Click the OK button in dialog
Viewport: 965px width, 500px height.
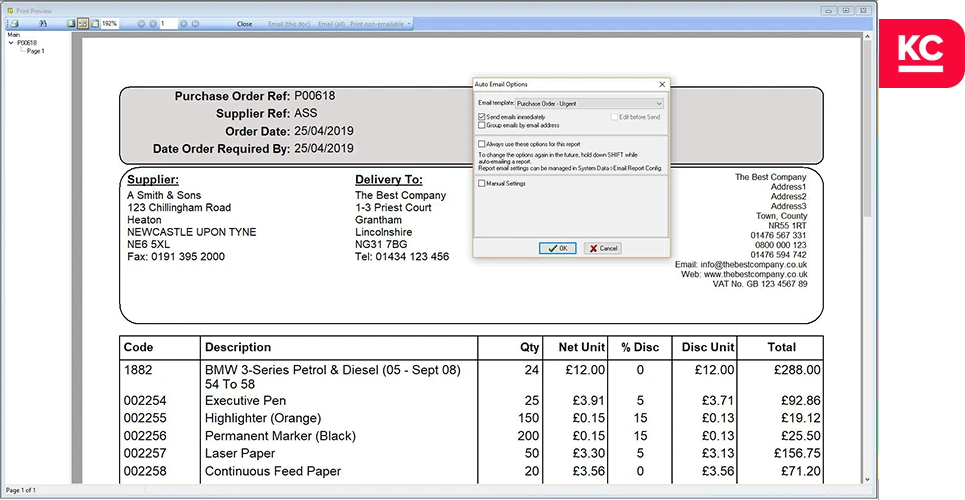(558, 248)
